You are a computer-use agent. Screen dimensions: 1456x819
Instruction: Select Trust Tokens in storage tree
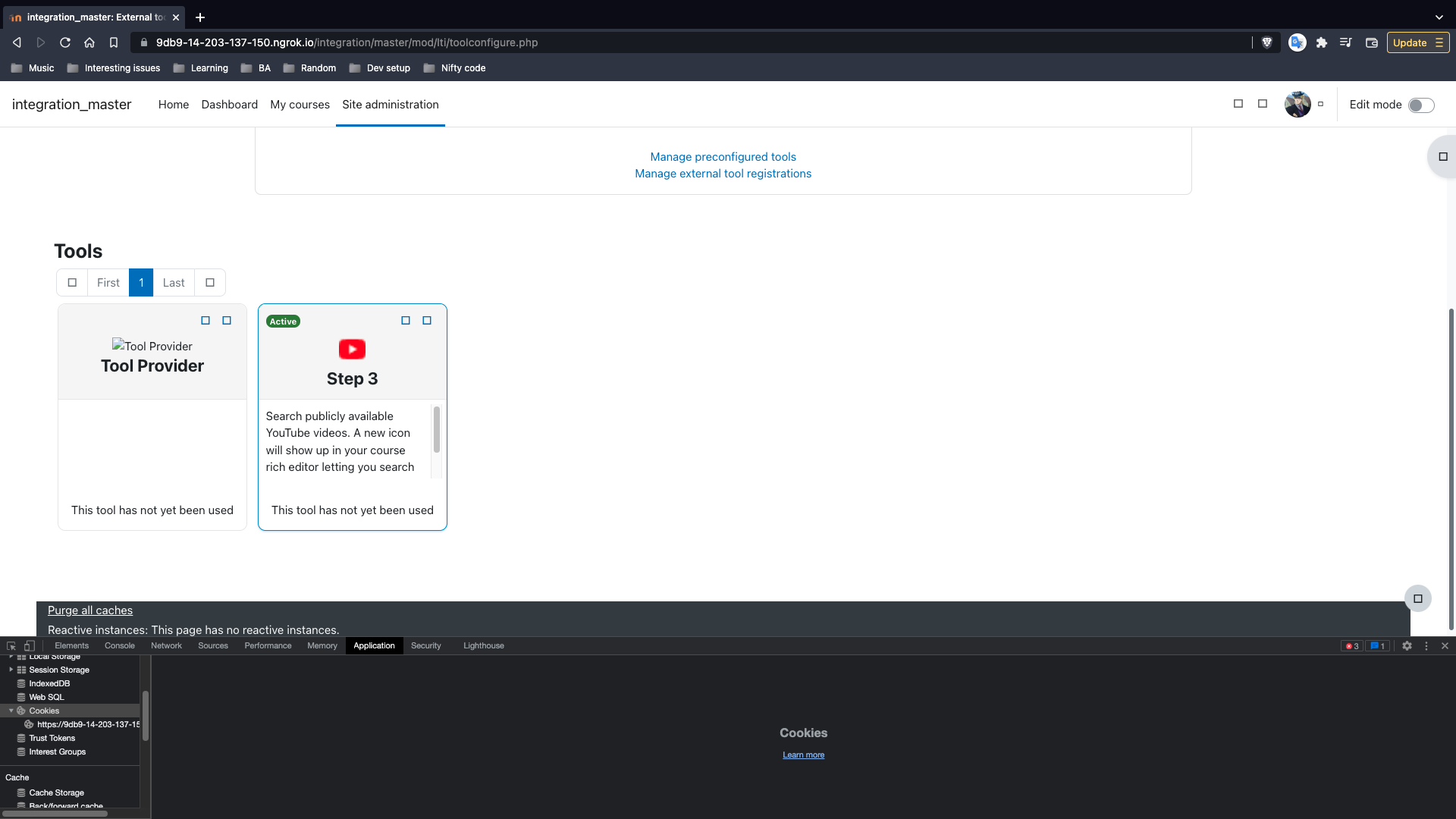point(52,739)
